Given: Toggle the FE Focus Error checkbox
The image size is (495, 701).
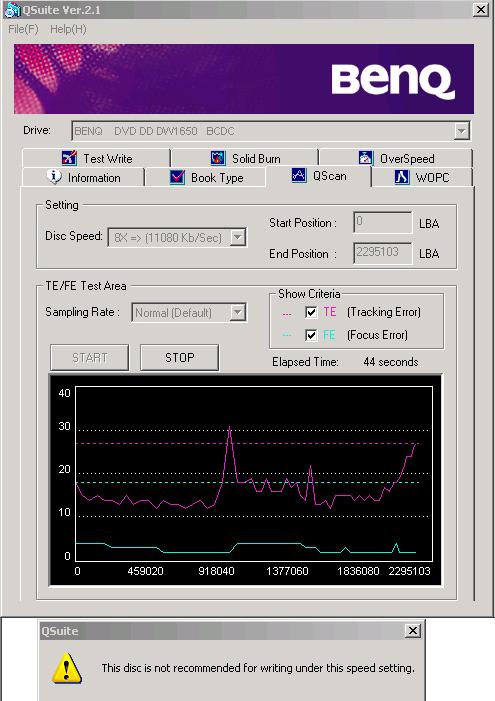Looking at the screenshot, I should click(x=311, y=335).
